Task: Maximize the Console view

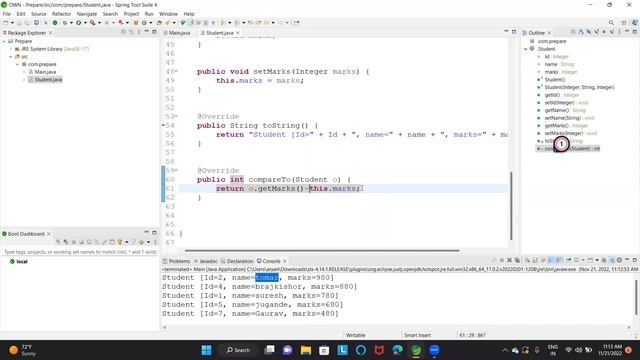Action: [x=635, y=260]
